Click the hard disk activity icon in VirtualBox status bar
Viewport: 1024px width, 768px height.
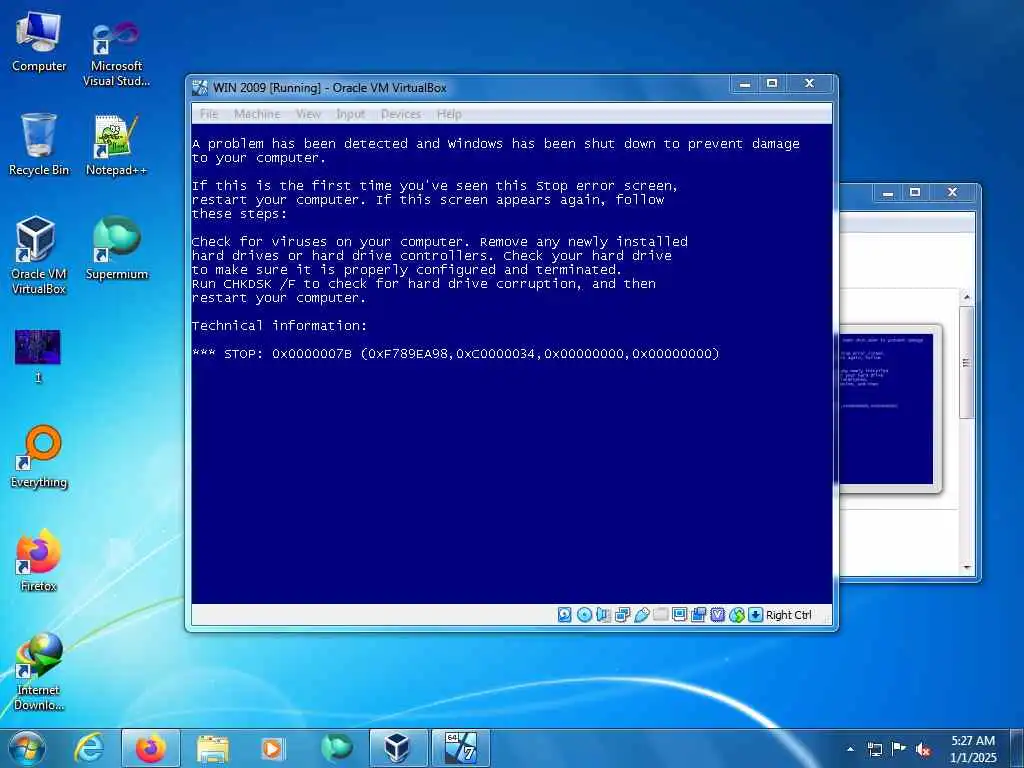tap(565, 615)
